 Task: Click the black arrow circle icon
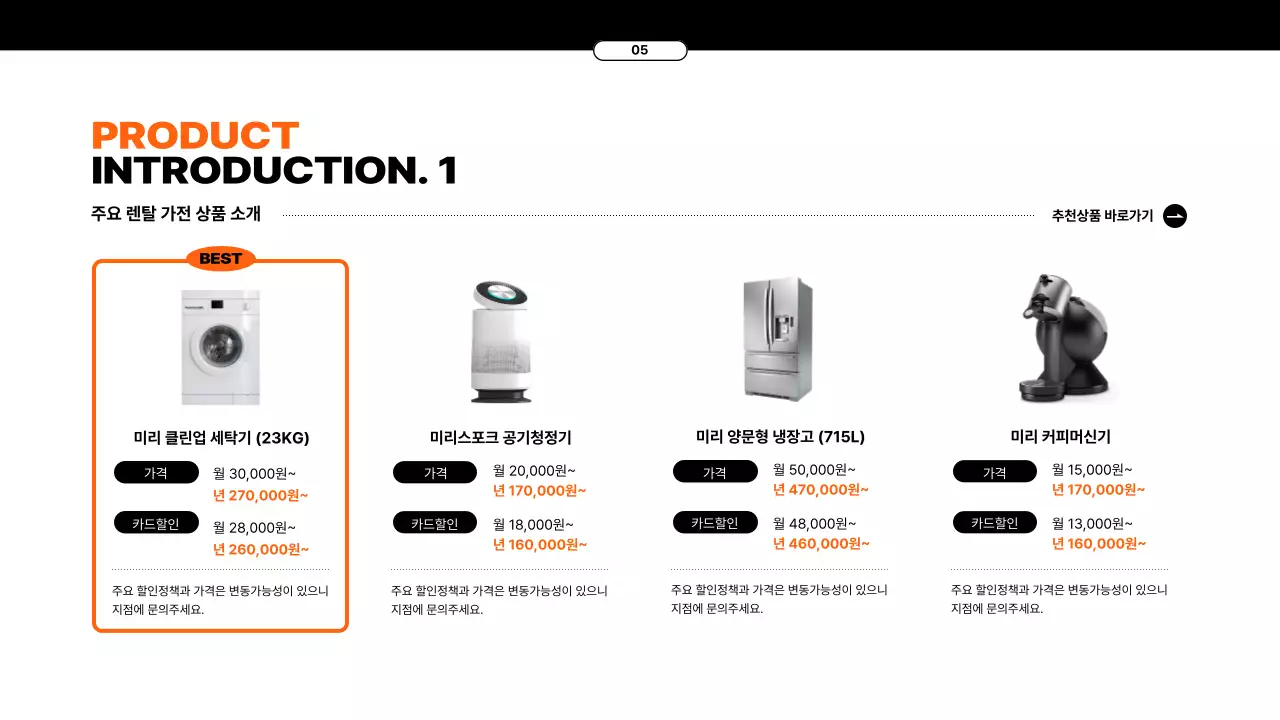[1175, 216]
